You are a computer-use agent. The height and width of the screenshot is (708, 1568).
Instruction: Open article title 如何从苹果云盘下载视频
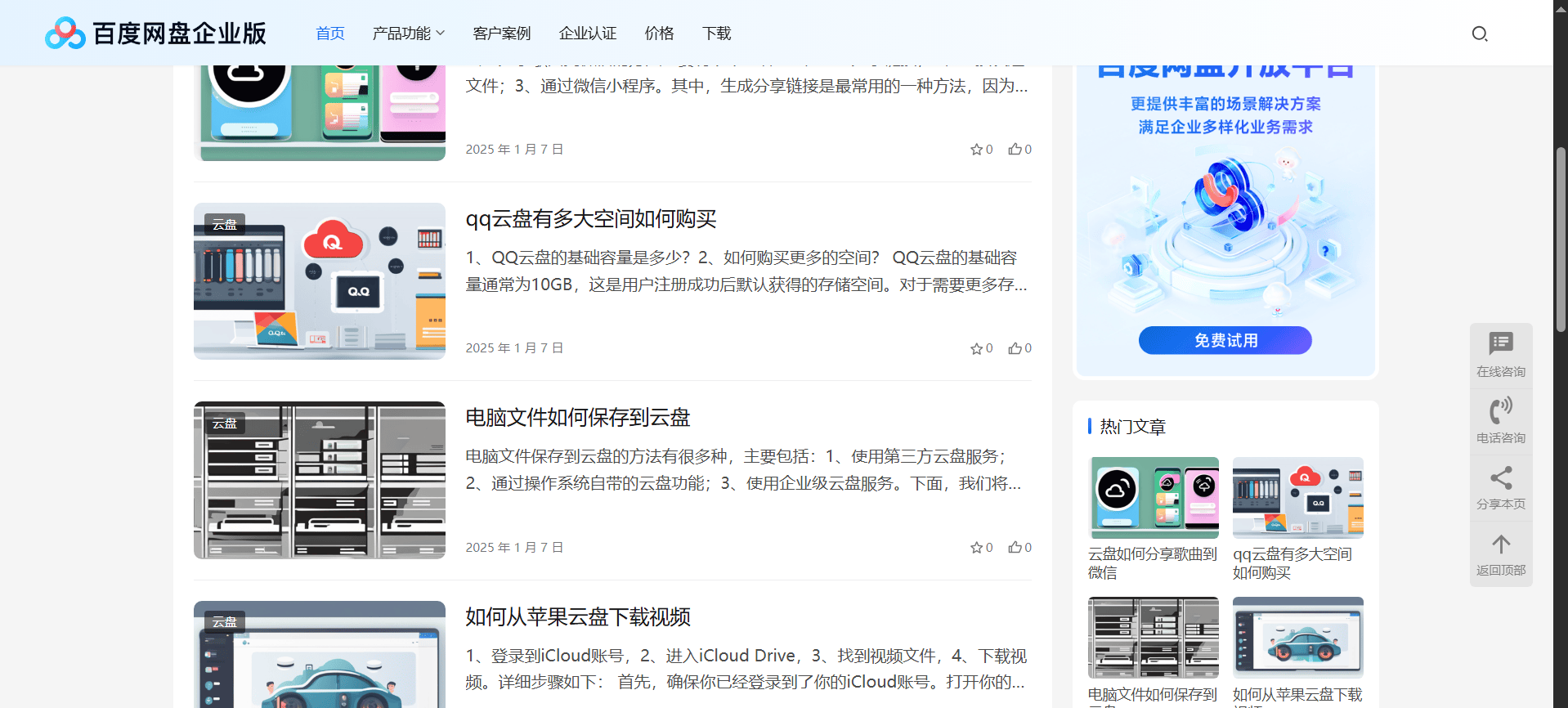[x=578, y=617]
